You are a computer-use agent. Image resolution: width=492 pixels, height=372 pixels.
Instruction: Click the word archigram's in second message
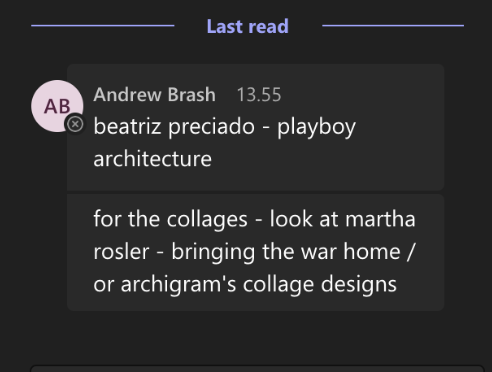click(x=178, y=285)
